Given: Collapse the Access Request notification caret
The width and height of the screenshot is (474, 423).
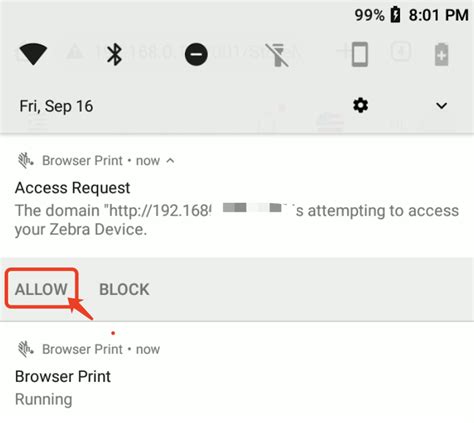Looking at the screenshot, I should pos(170,161).
